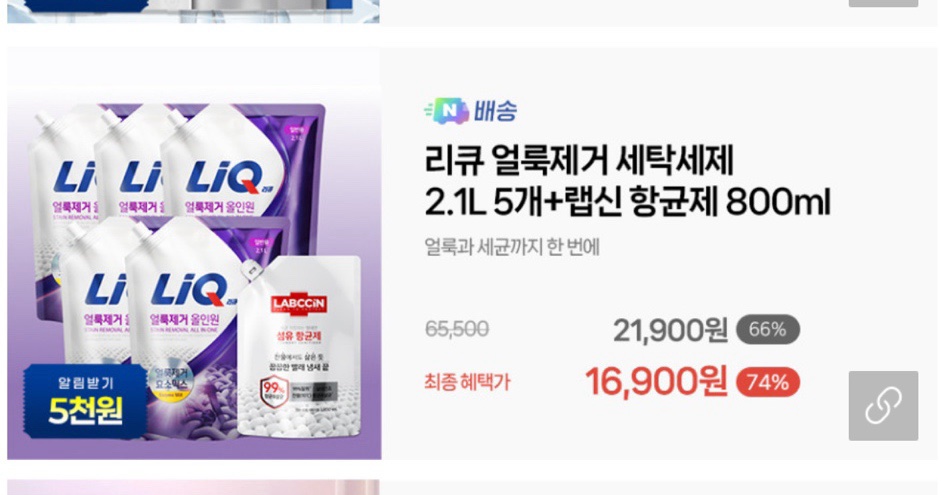
Task: Click the LABCCIN 섬유 항균제 pouch in image
Action: (x=299, y=347)
